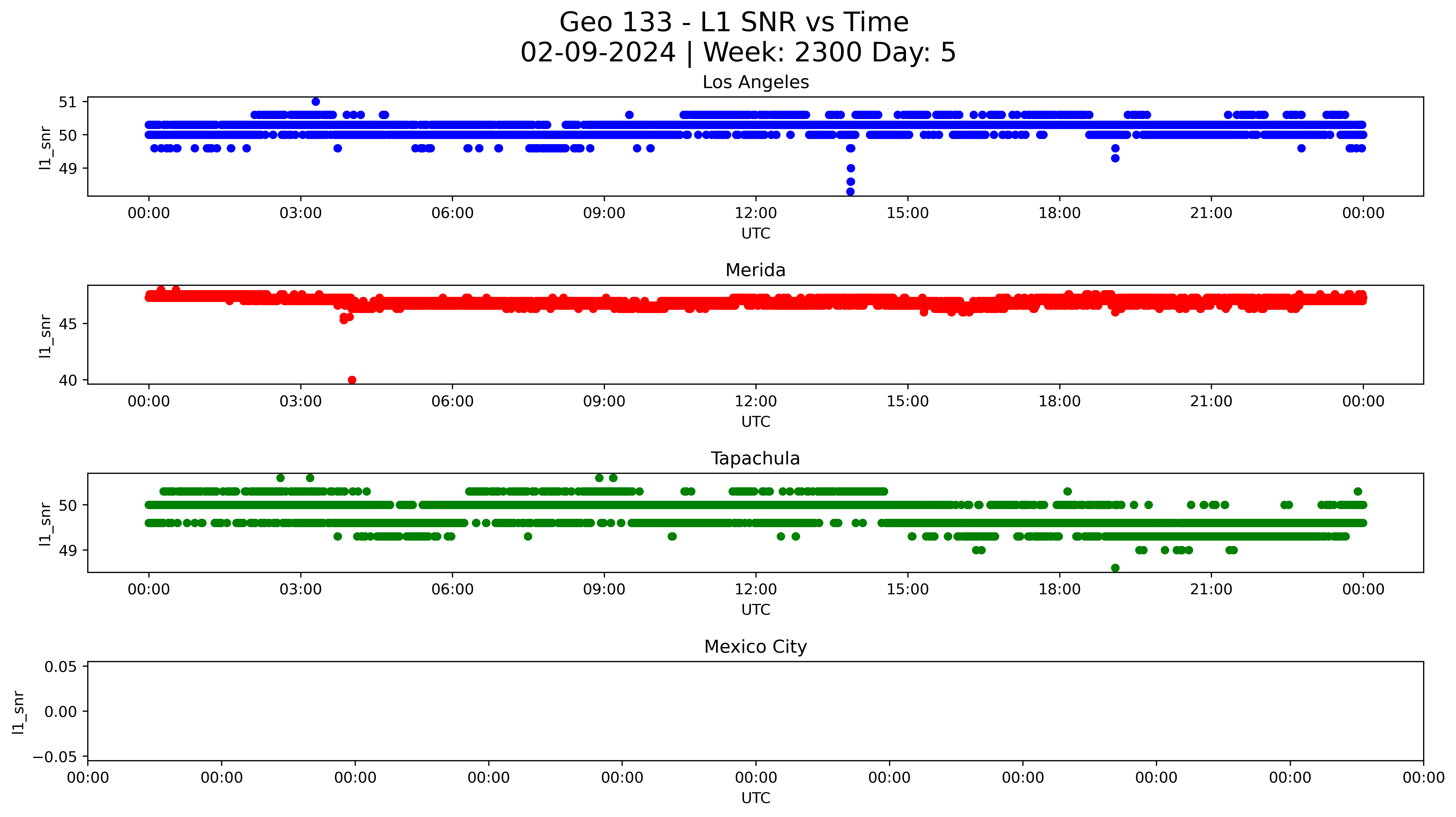Click the '50' y-tick on the Tapachula plot
Viewport: 1456px width, 817px height.
tap(67, 505)
